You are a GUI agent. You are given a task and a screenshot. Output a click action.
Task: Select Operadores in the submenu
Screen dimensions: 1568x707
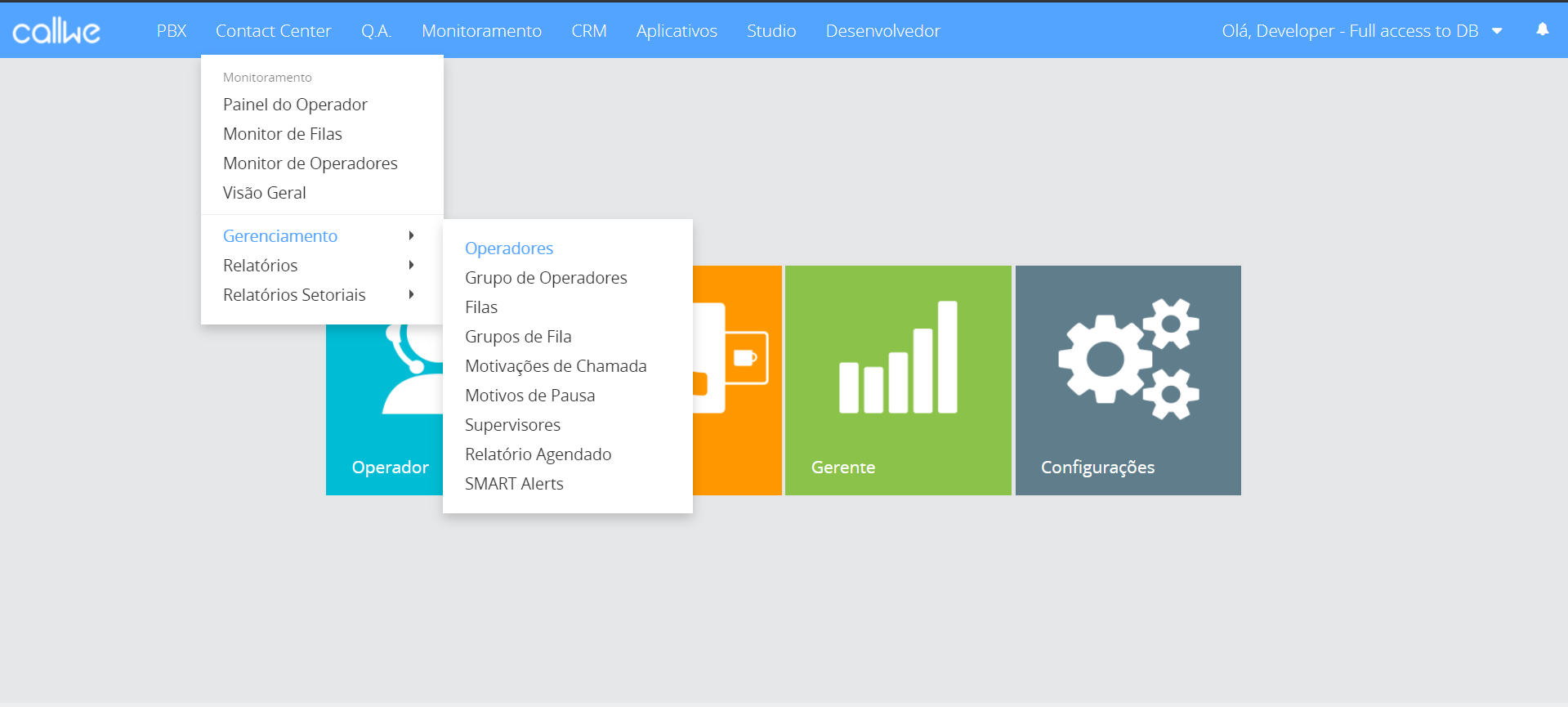pos(509,248)
